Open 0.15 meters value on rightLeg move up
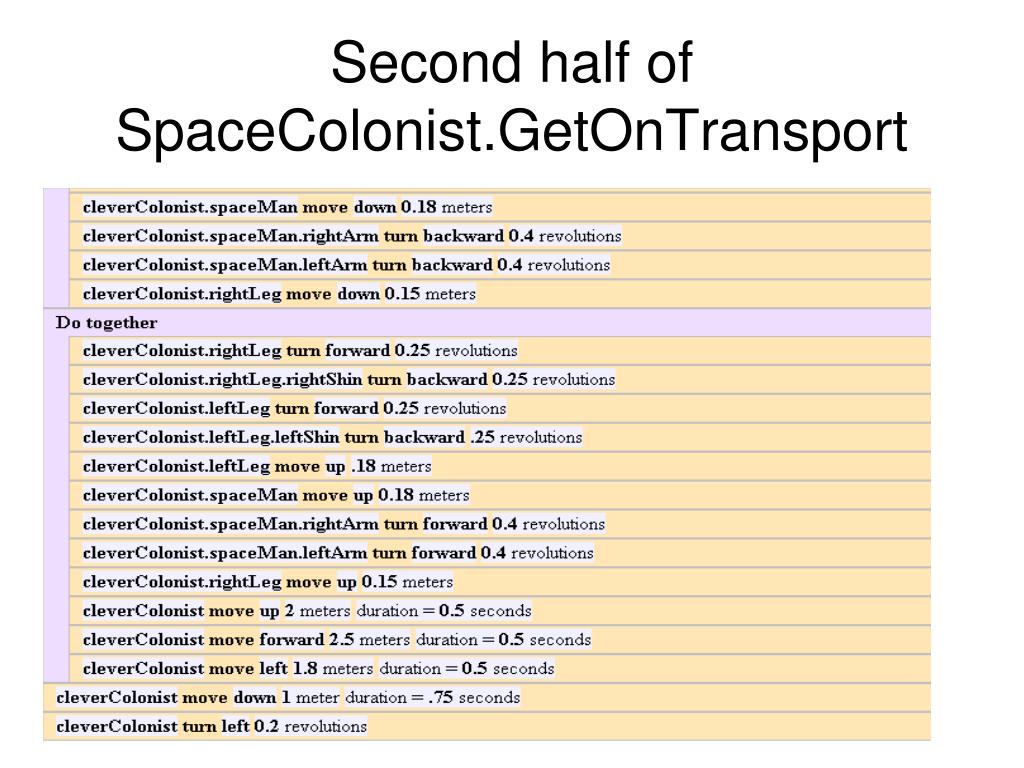The width and height of the screenshot is (1024, 768). pyautogui.click(x=408, y=582)
